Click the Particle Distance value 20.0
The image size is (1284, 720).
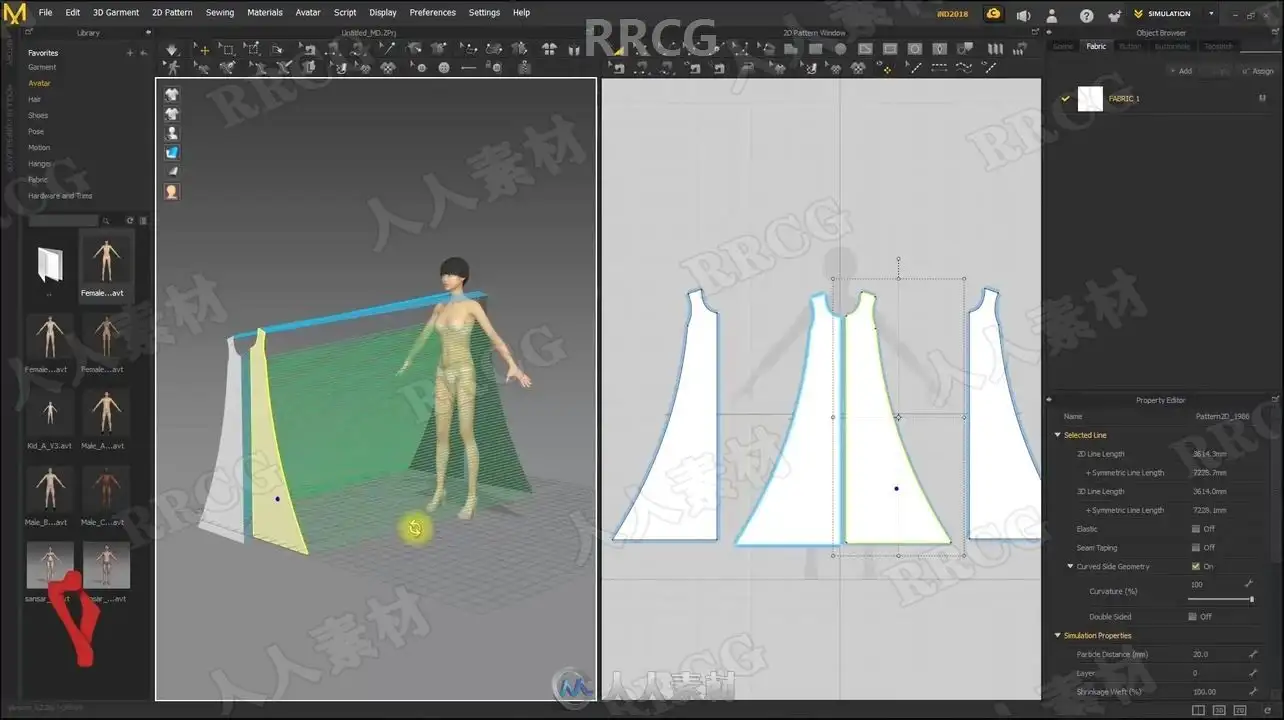coord(1200,654)
